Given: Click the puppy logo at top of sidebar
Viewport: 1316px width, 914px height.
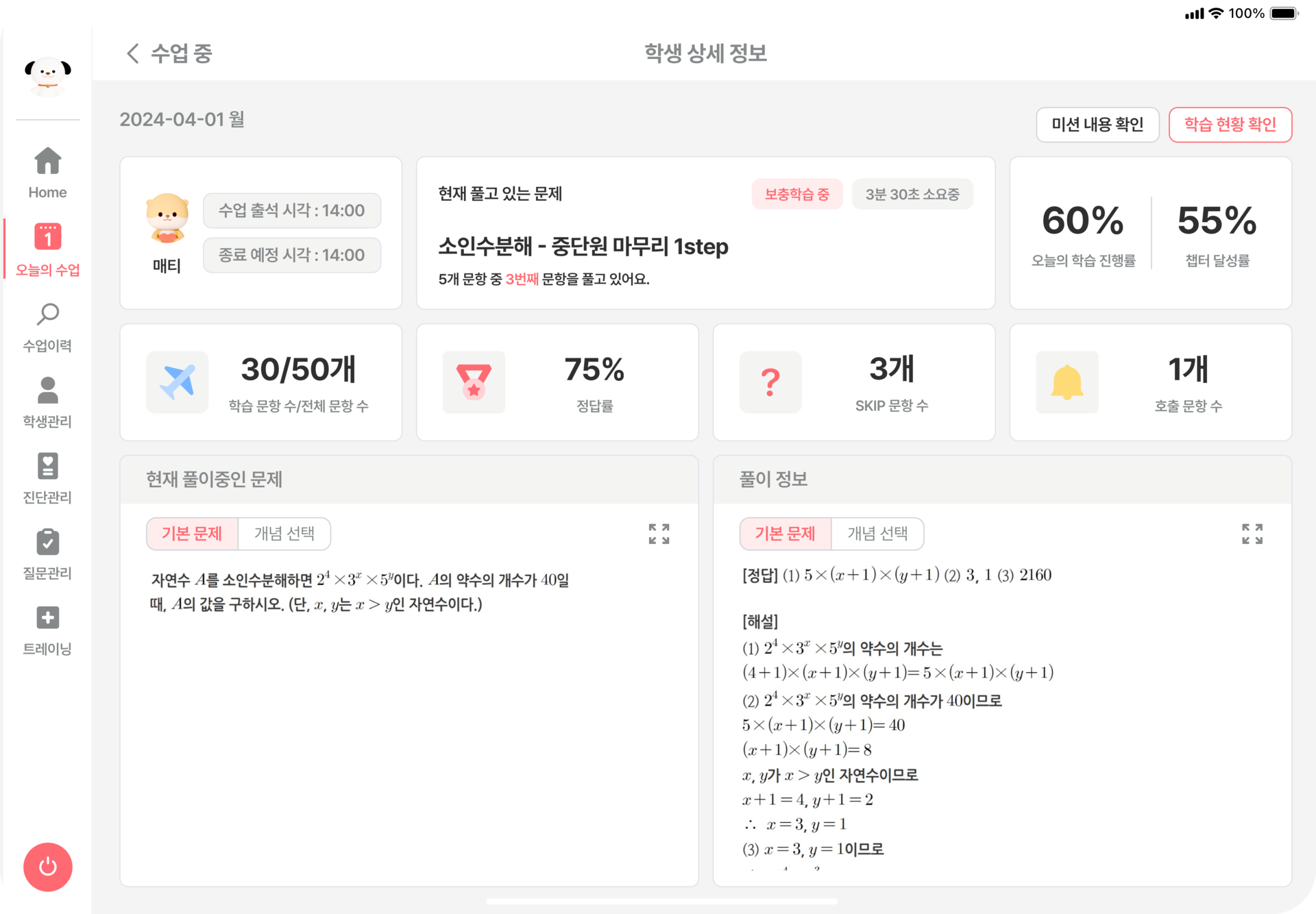Looking at the screenshot, I should (x=48, y=75).
